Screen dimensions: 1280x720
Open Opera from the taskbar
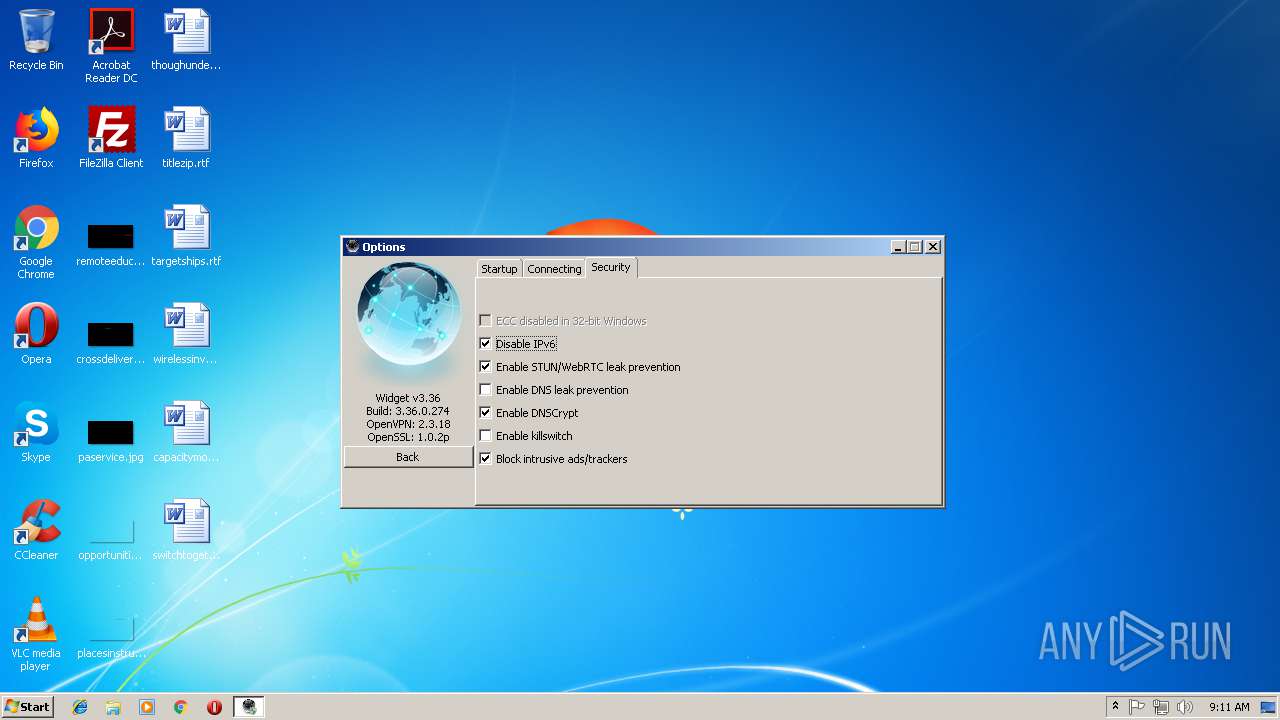click(214, 707)
